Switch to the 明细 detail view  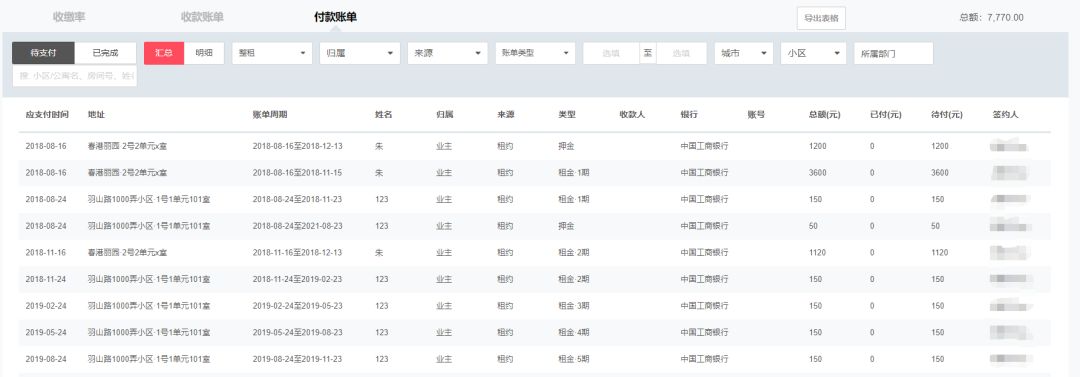coord(204,53)
